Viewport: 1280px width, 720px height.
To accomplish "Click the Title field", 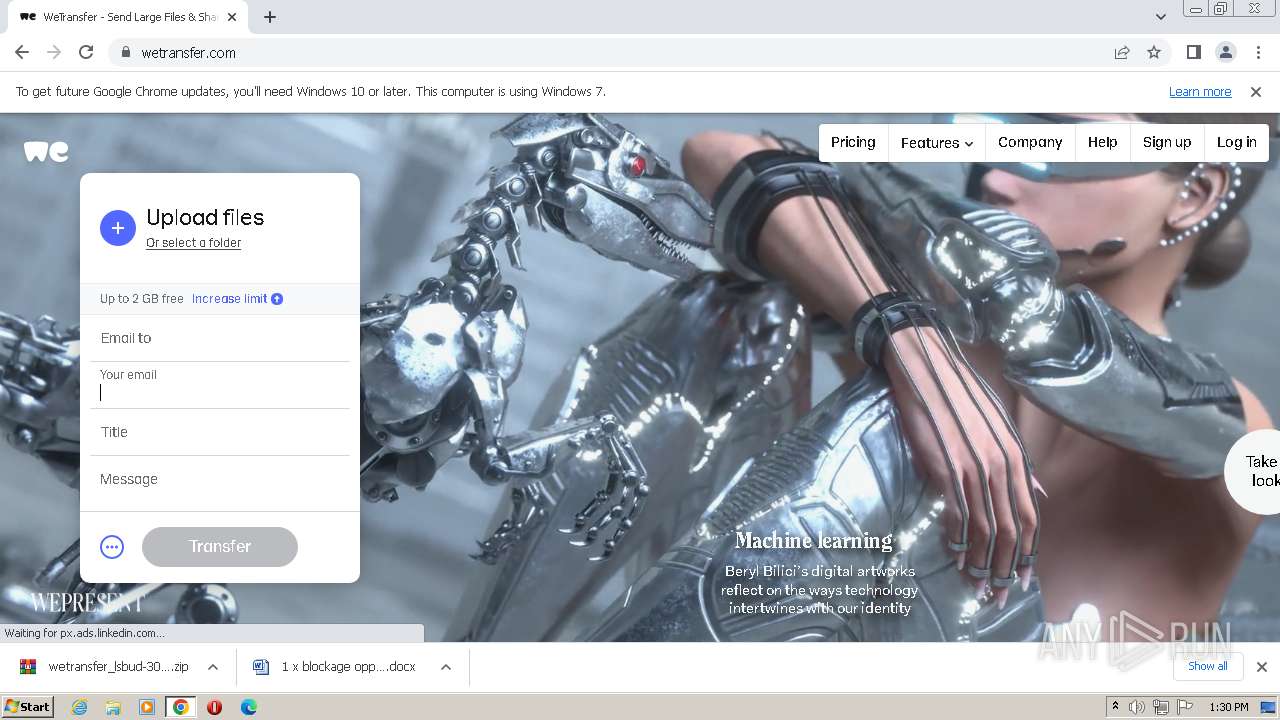I will (220, 432).
